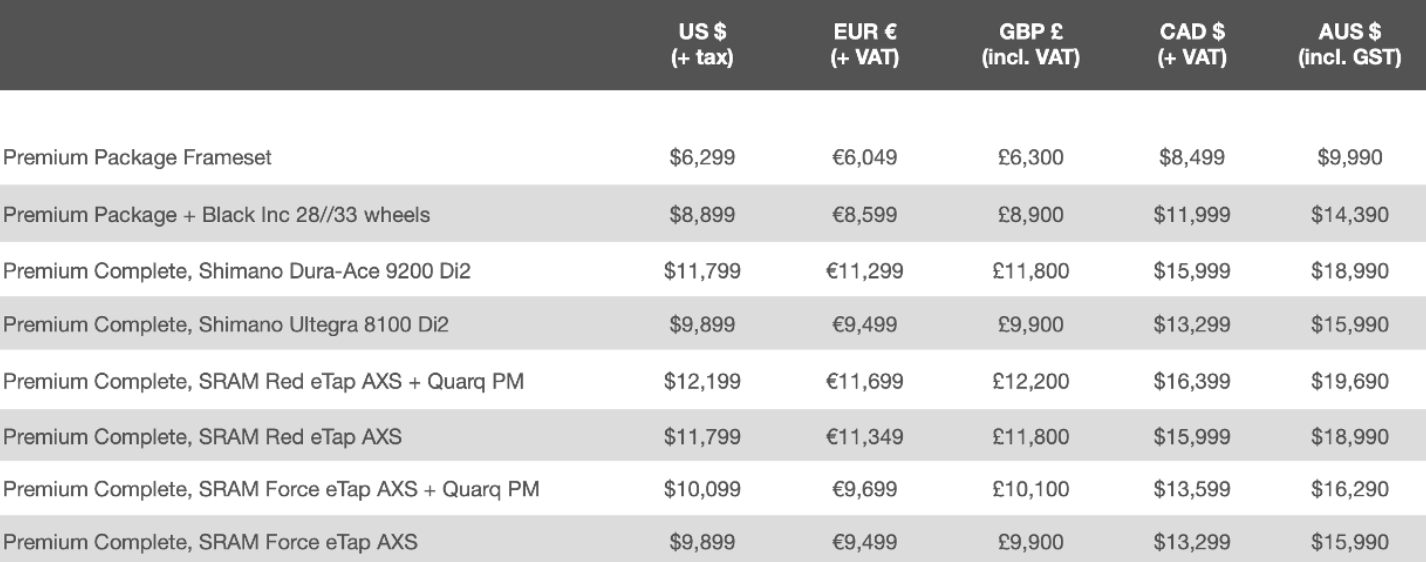The width and height of the screenshot is (1426, 562).
Task: Click the €8,599 Black Inc wheels price
Action: point(866,214)
